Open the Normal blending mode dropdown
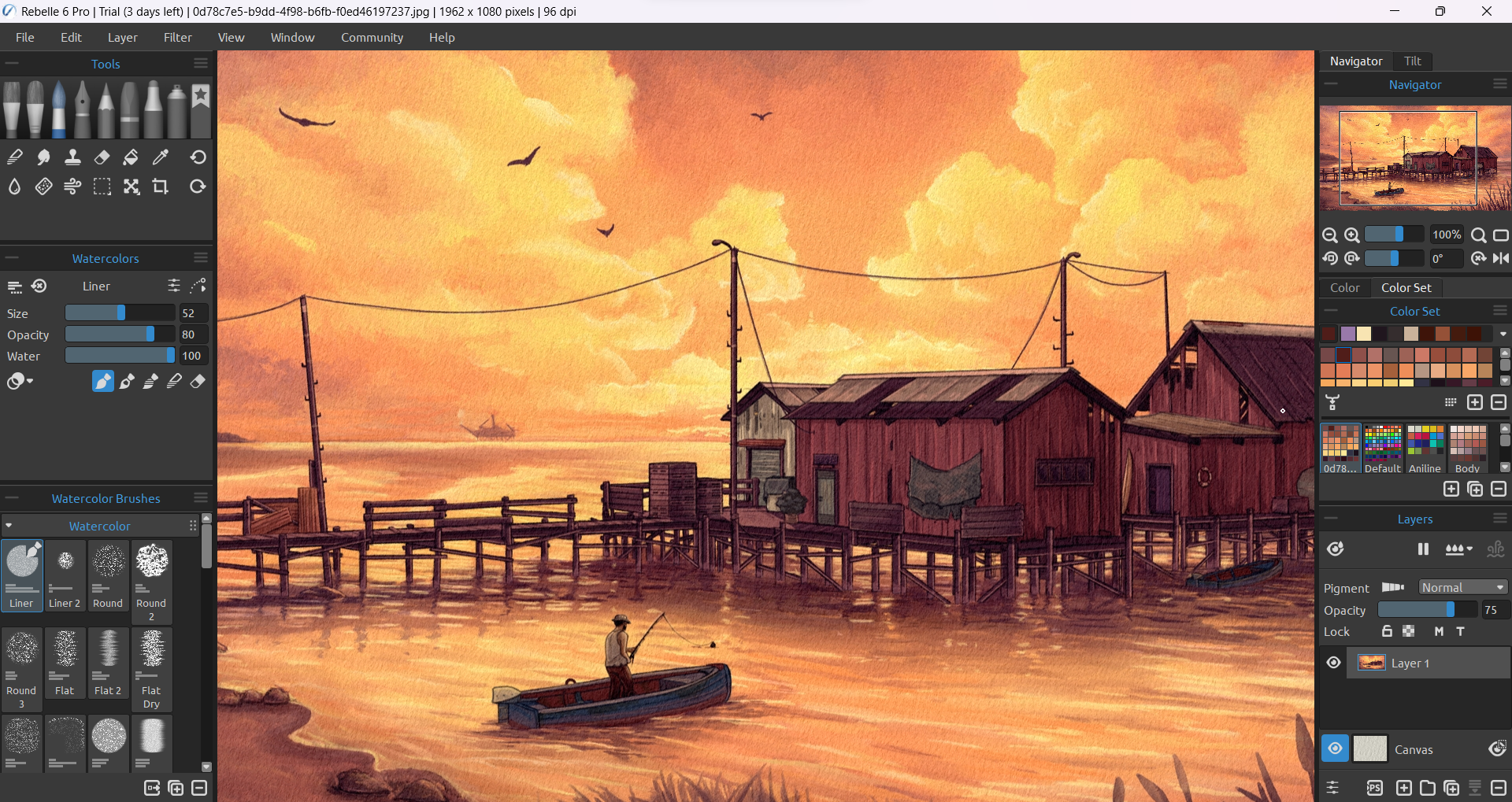Image resolution: width=1512 pixels, height=802 pixels. [x=1463, y=588]
